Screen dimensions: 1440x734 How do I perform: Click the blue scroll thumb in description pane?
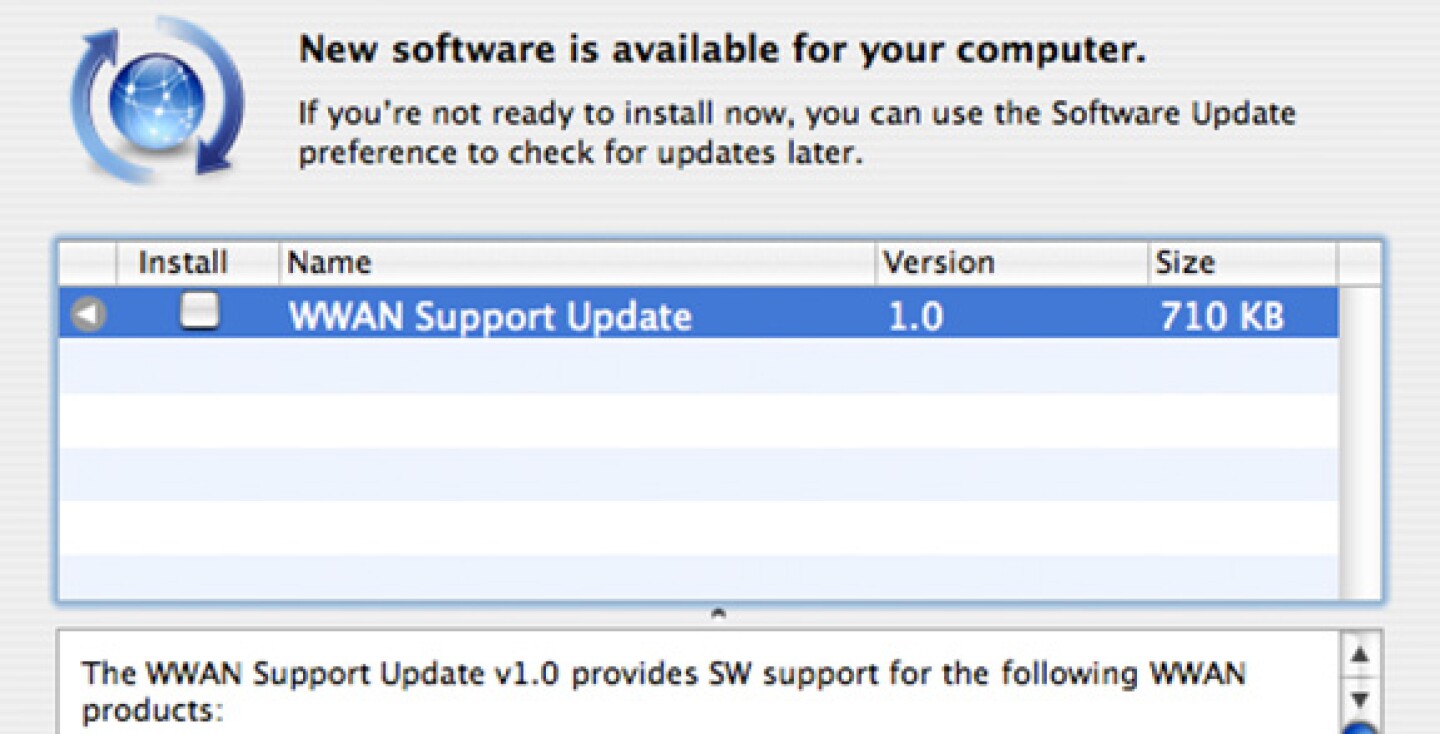coord(1362,726)
